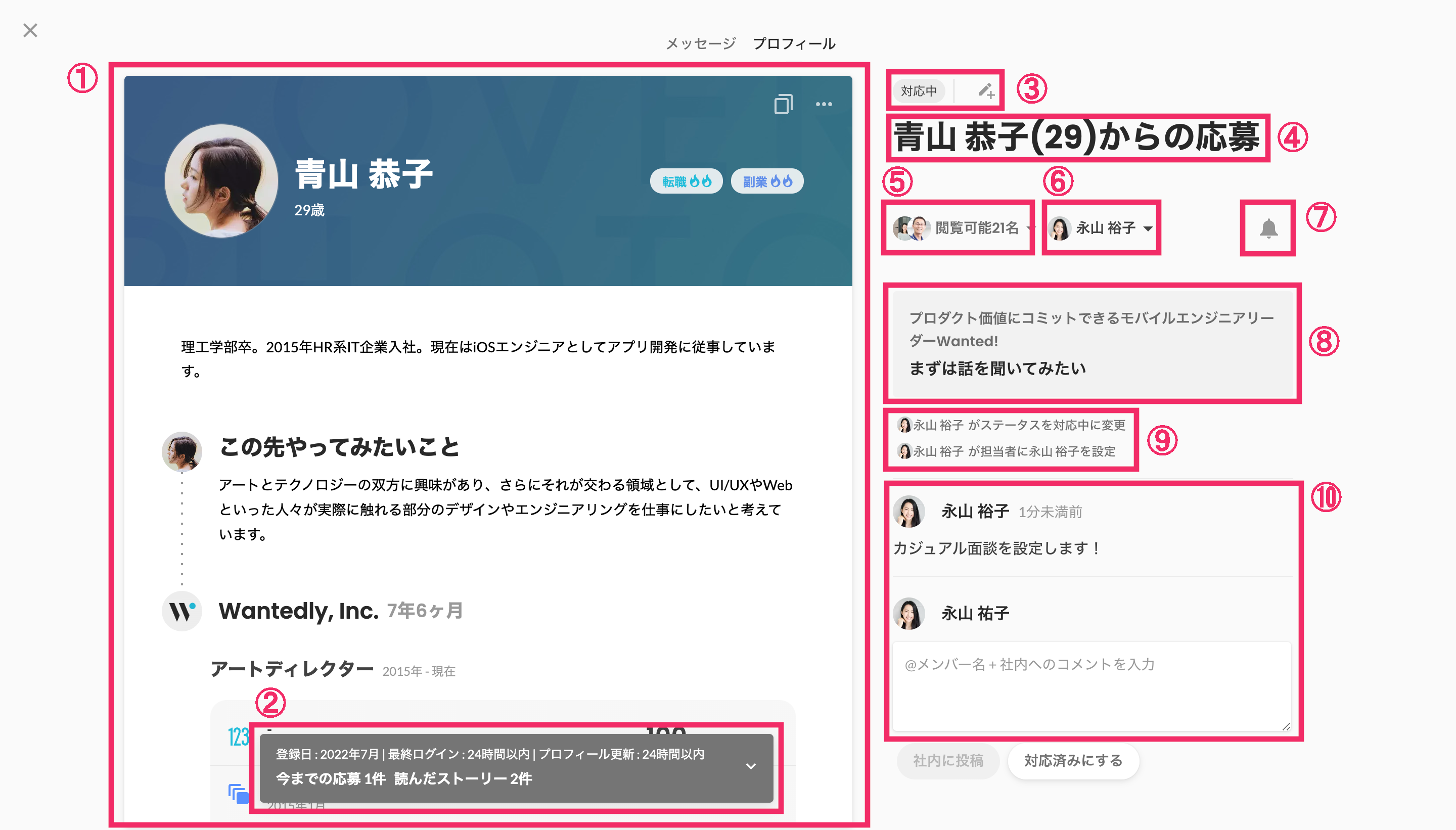Click the 対応済みにする button

pos(1072,760)
